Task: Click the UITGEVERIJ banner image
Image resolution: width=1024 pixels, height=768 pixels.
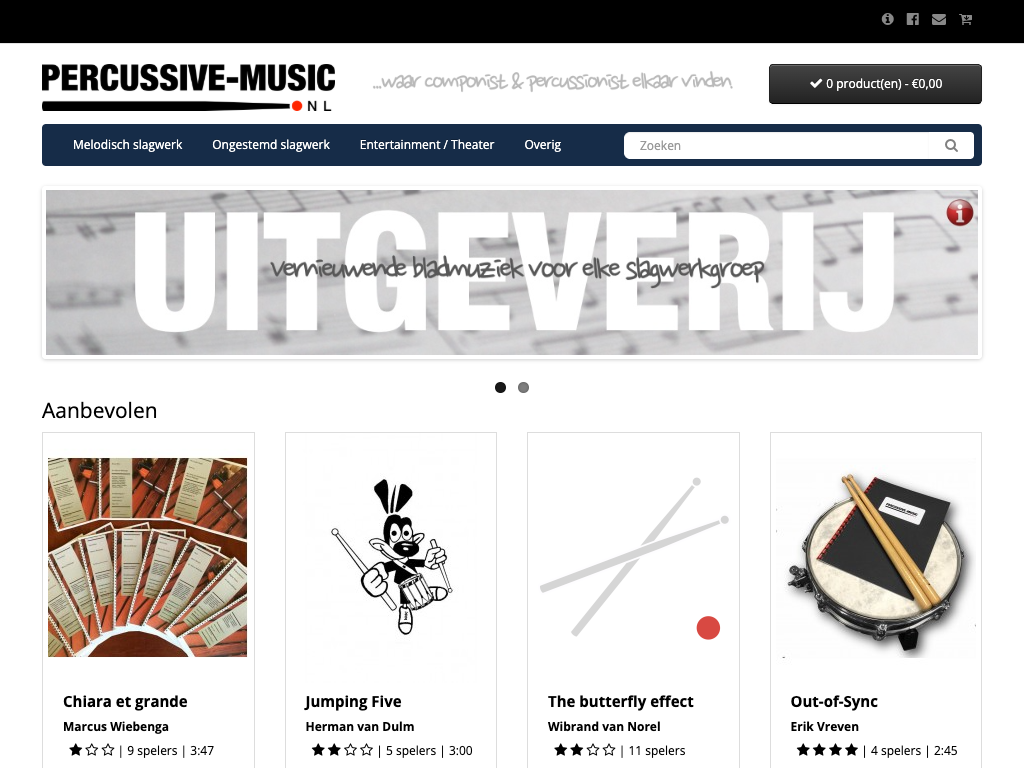Action: (x=512, y=272)
